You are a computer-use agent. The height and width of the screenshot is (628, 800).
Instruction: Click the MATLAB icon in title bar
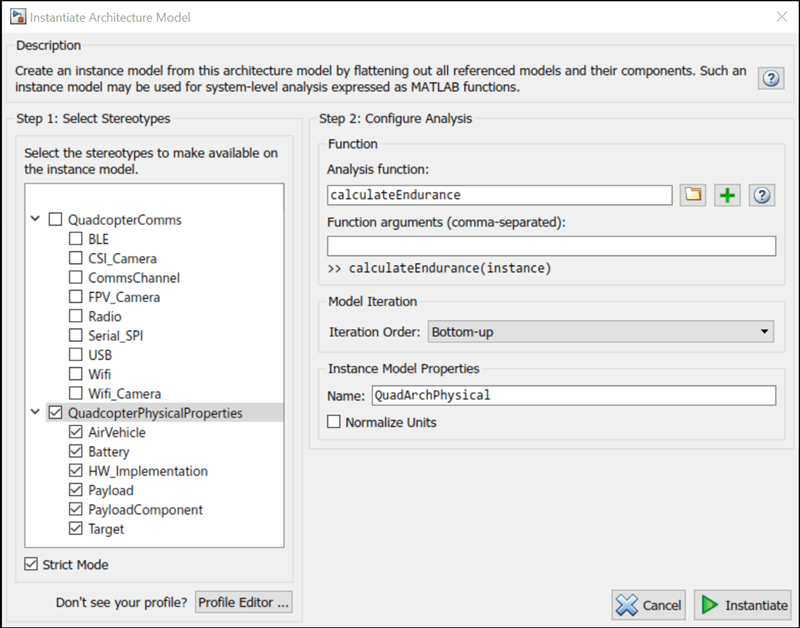(17, 17)
